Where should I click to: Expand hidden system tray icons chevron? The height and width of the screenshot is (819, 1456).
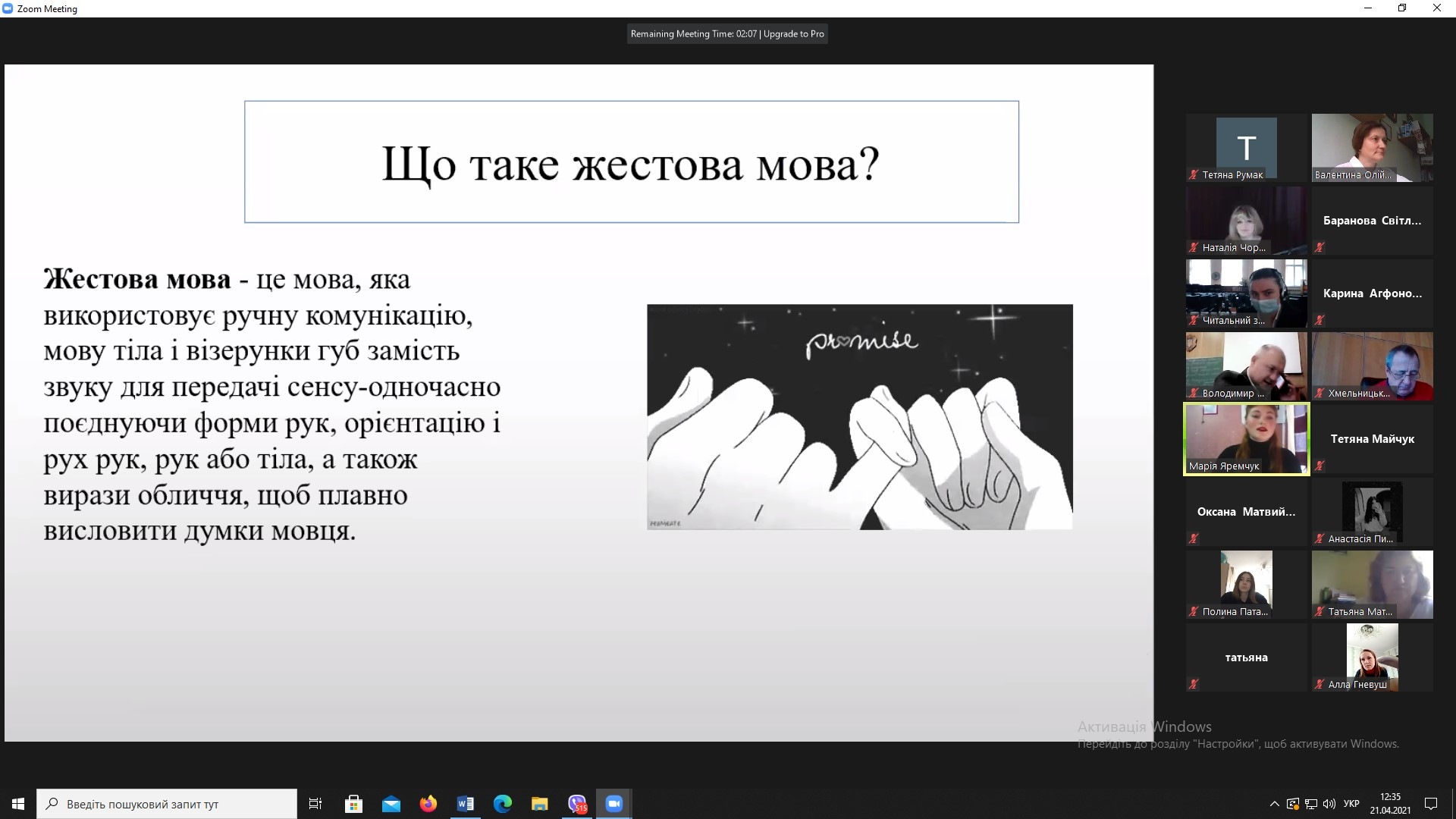click(x=1274, y=804)
